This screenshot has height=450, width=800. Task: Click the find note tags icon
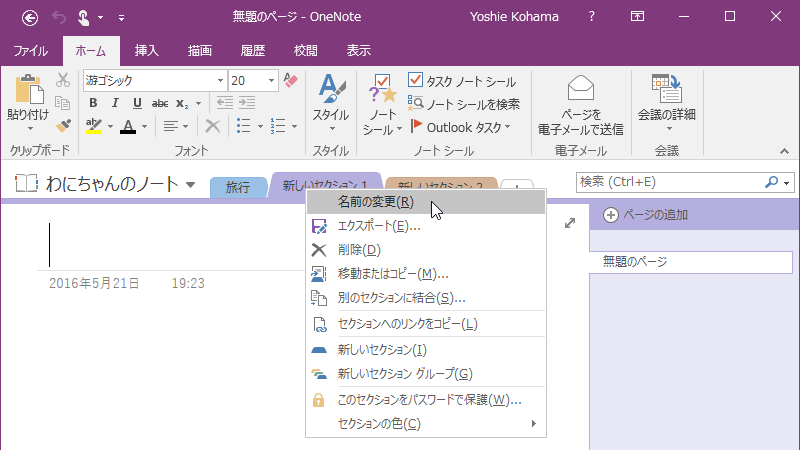pos(416,103)
